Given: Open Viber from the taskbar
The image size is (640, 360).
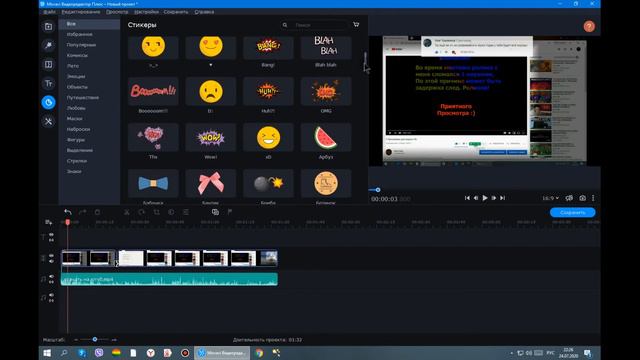Looking at the screenshot, I should [99, 353].
